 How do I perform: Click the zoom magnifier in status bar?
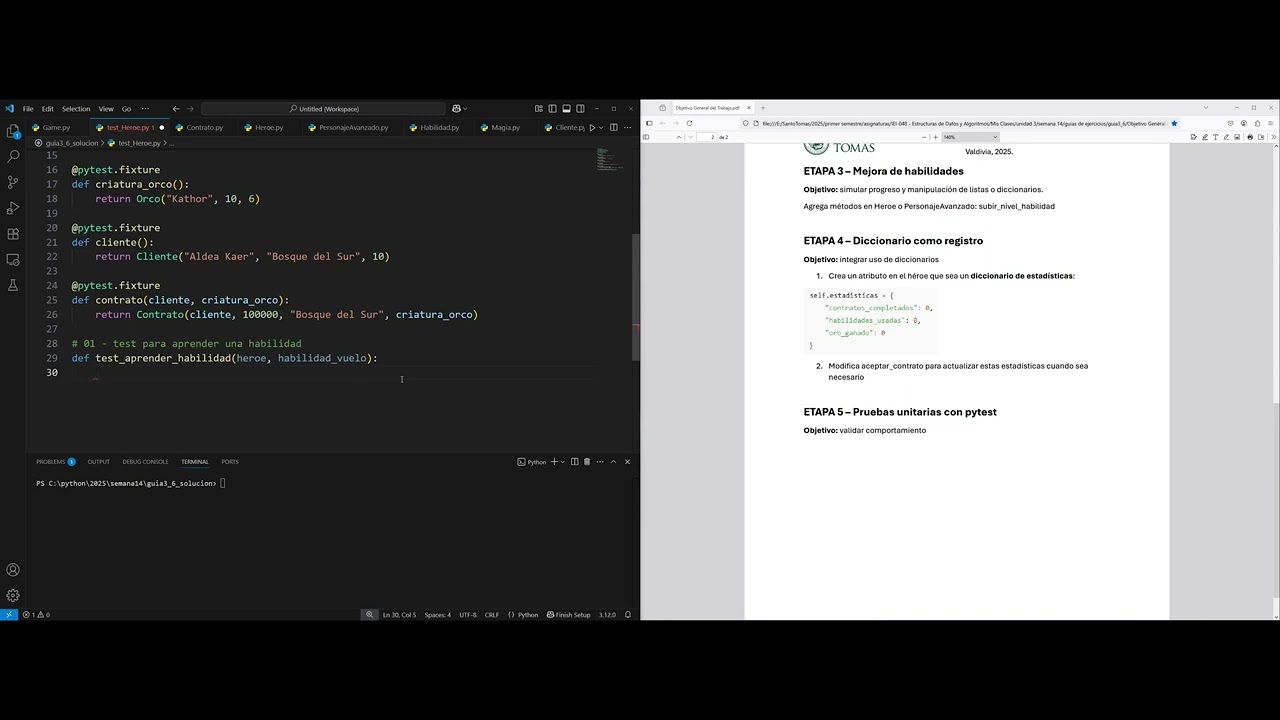pos(370,615)
